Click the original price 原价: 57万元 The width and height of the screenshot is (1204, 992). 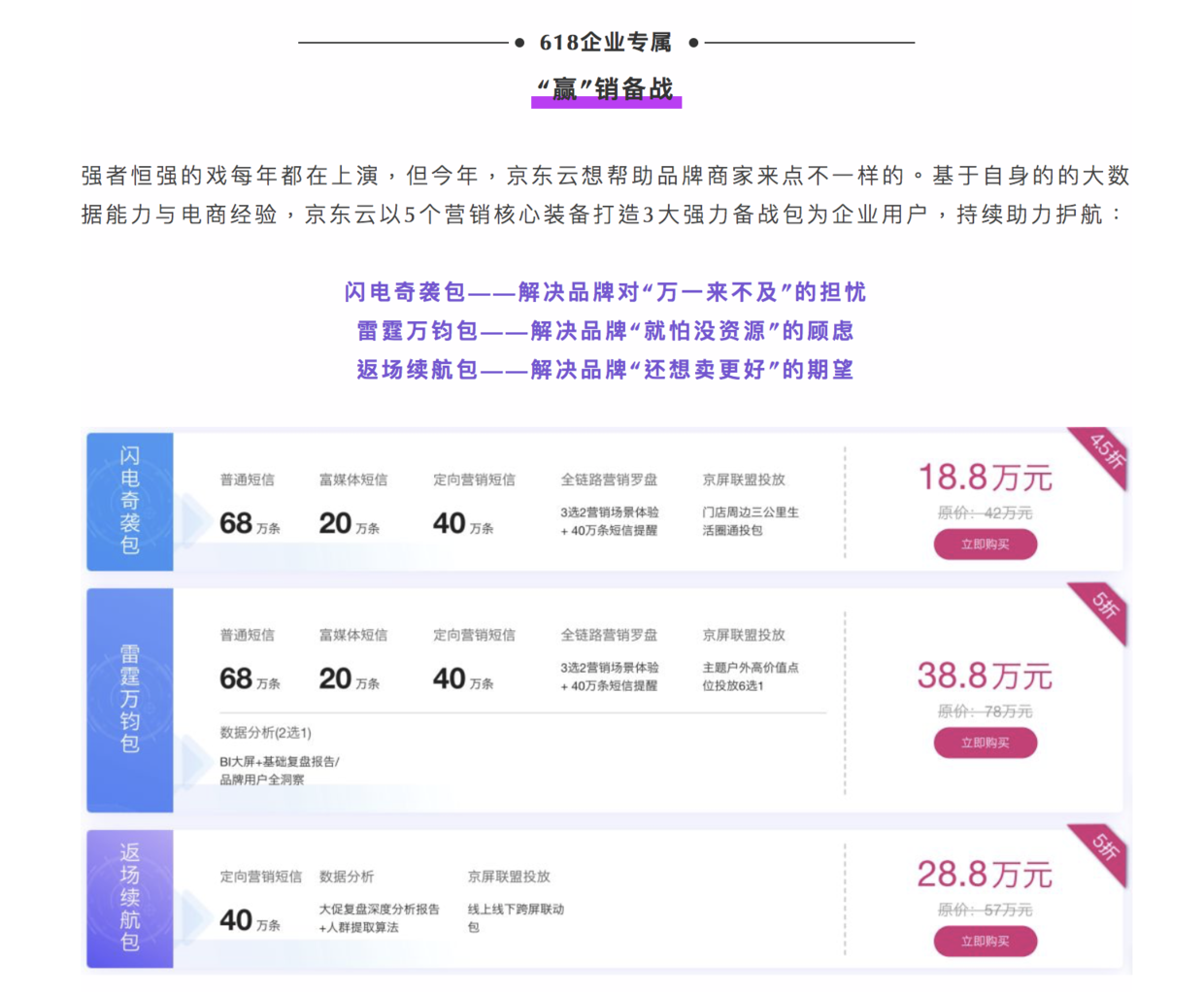pyautogui.click(x=985, y=909)
